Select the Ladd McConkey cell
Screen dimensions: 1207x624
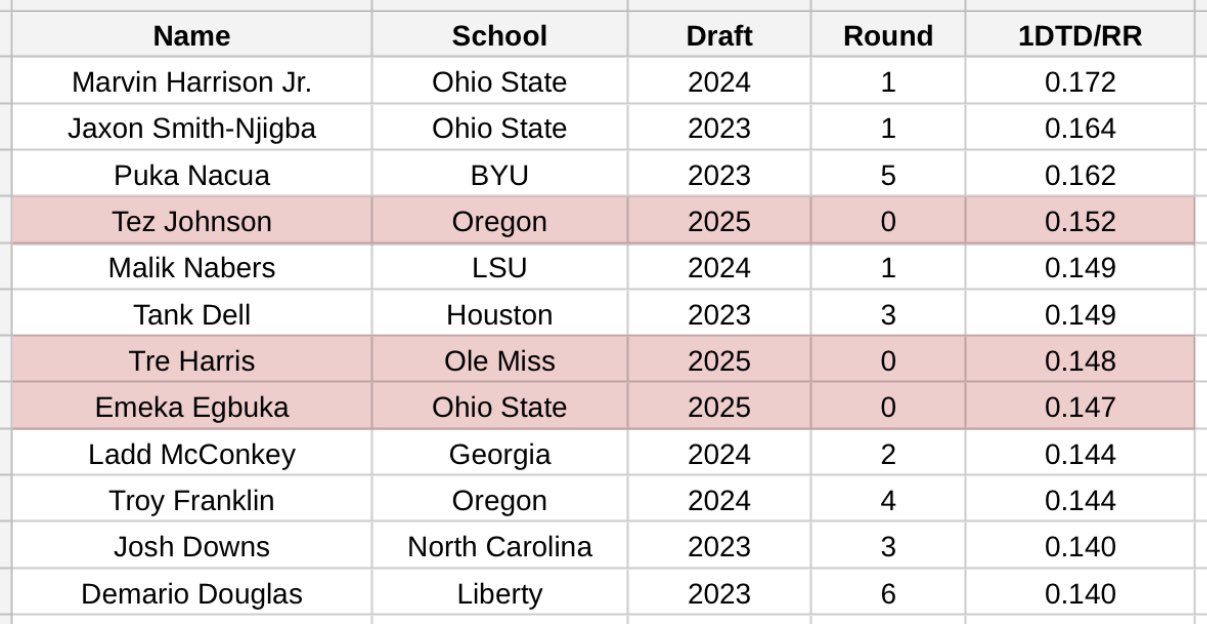(x=191, y=453)
